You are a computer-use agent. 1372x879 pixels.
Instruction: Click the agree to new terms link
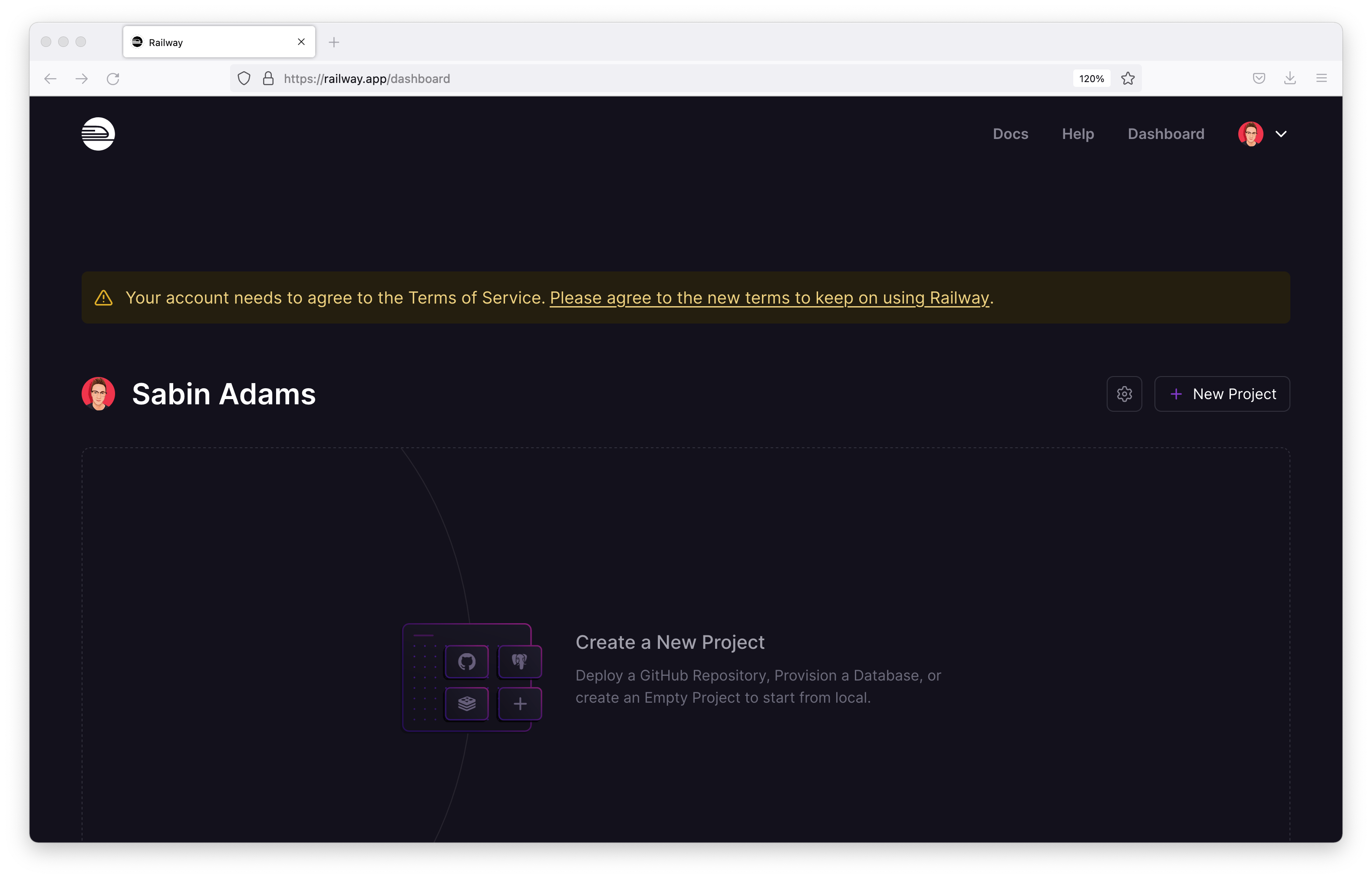point(769,298)
